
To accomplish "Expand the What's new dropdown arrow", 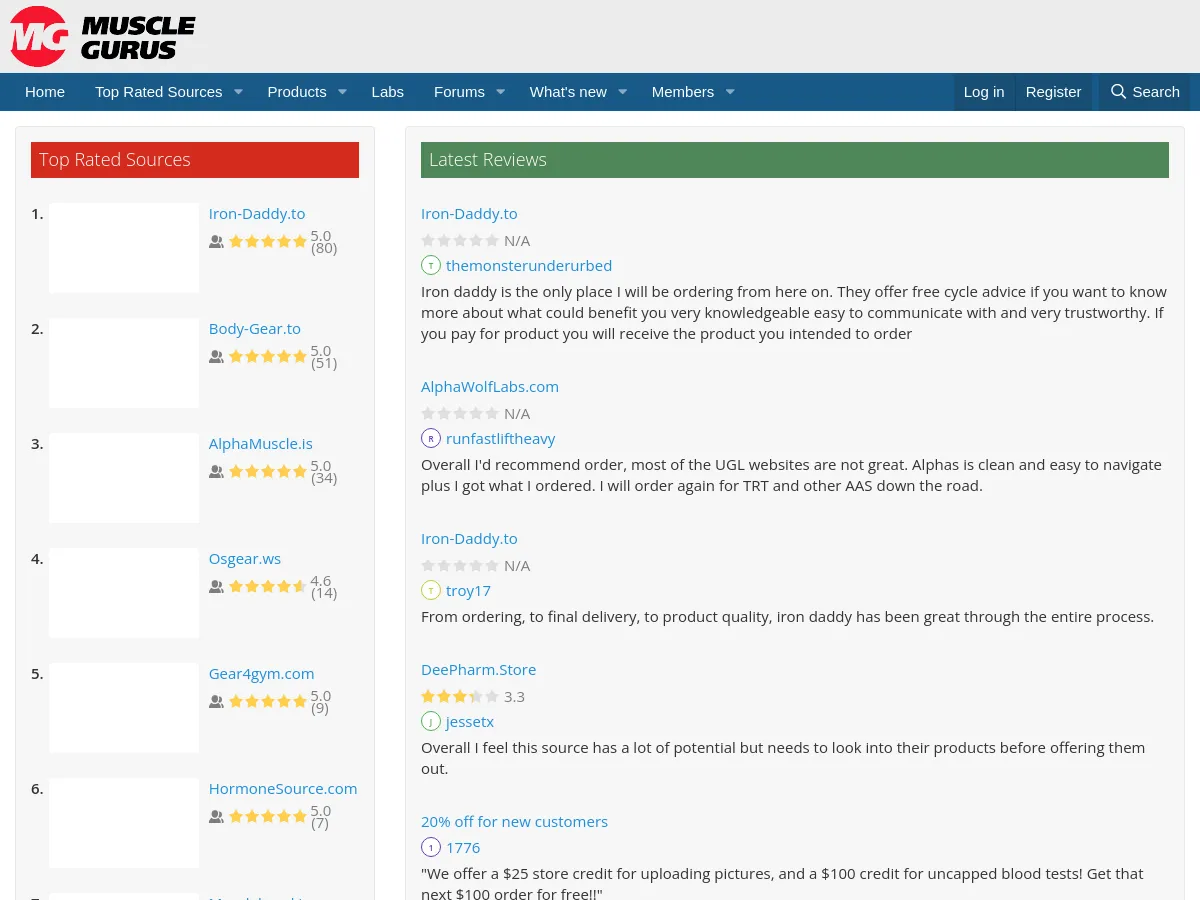I will pyautogui.click(x=622, y=92).
